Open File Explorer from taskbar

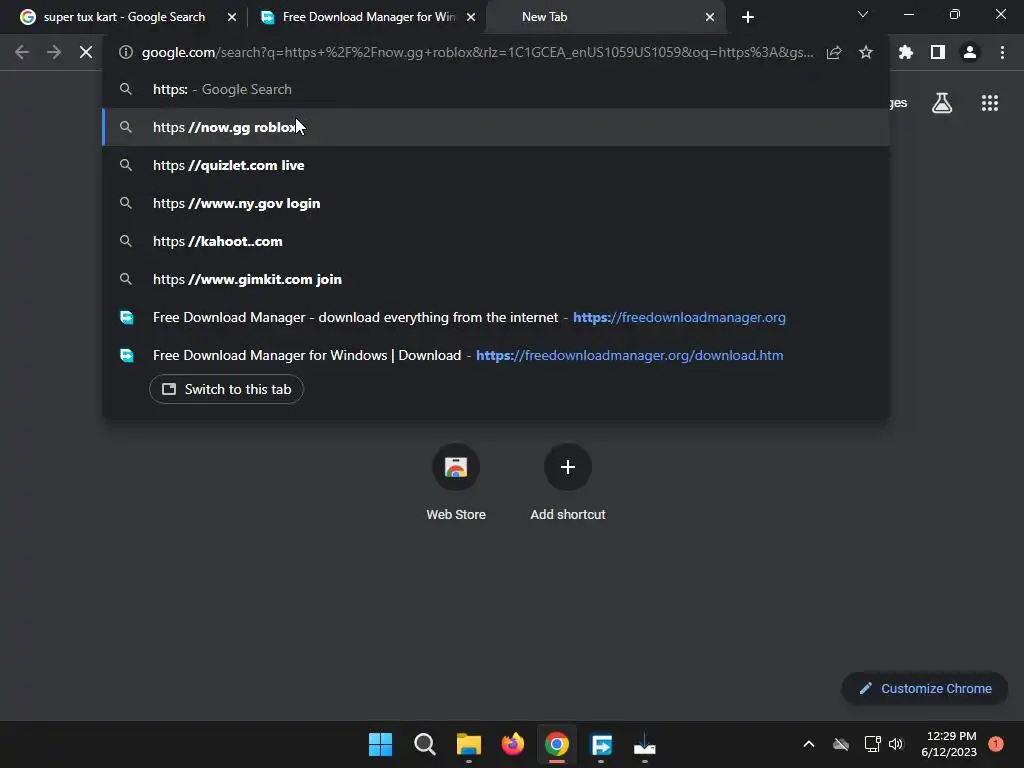(469, 744)
